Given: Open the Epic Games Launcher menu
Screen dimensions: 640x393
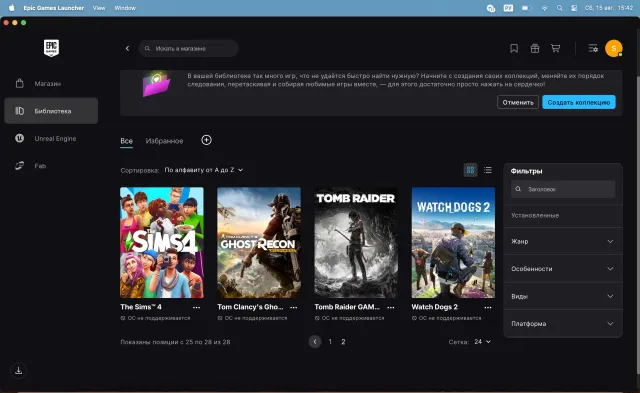Looking at the screenshot, I should coord(53,8).
